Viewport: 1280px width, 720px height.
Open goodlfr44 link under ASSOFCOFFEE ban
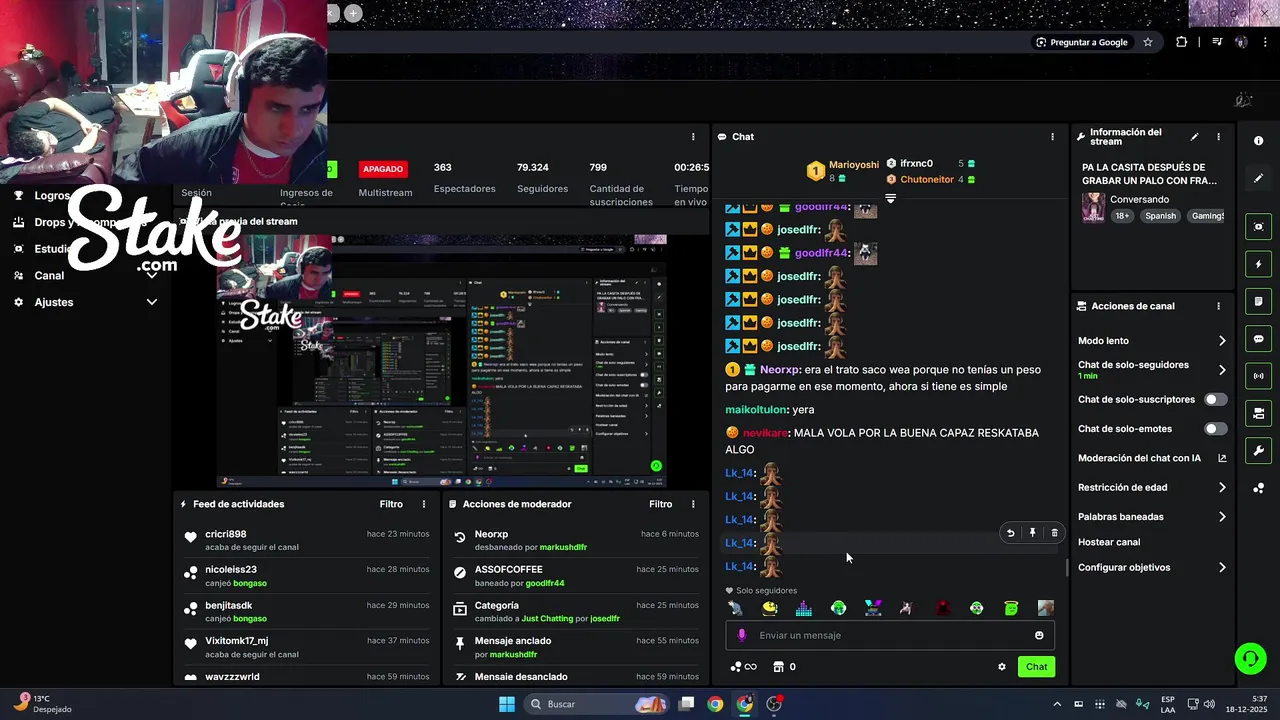545,583
